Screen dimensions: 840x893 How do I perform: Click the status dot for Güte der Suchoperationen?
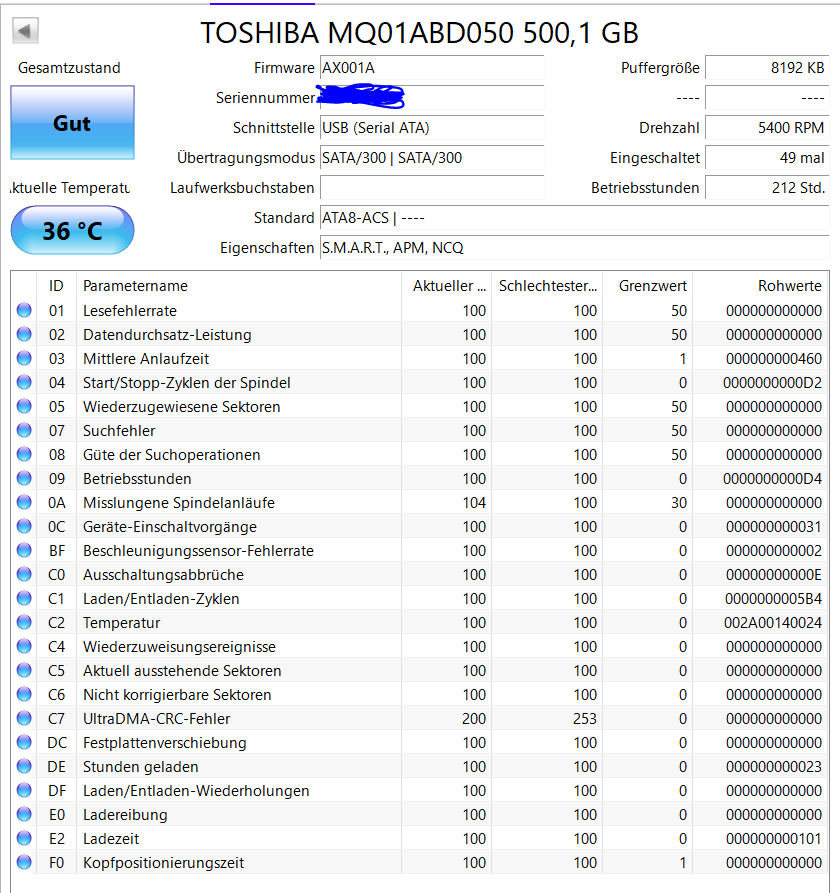point(24,454)
